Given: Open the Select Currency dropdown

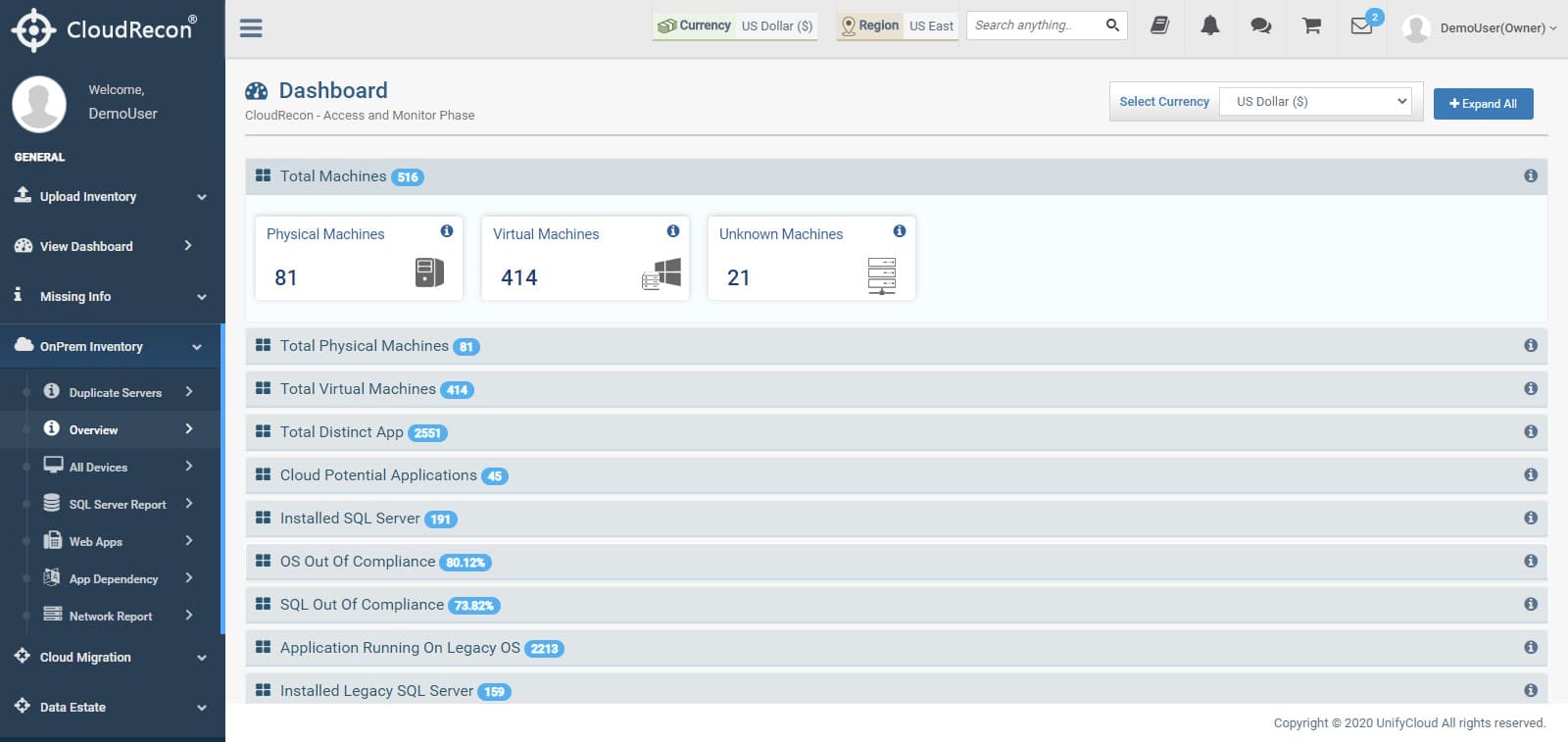Looking at the screenshot, I should [1315, 102].
